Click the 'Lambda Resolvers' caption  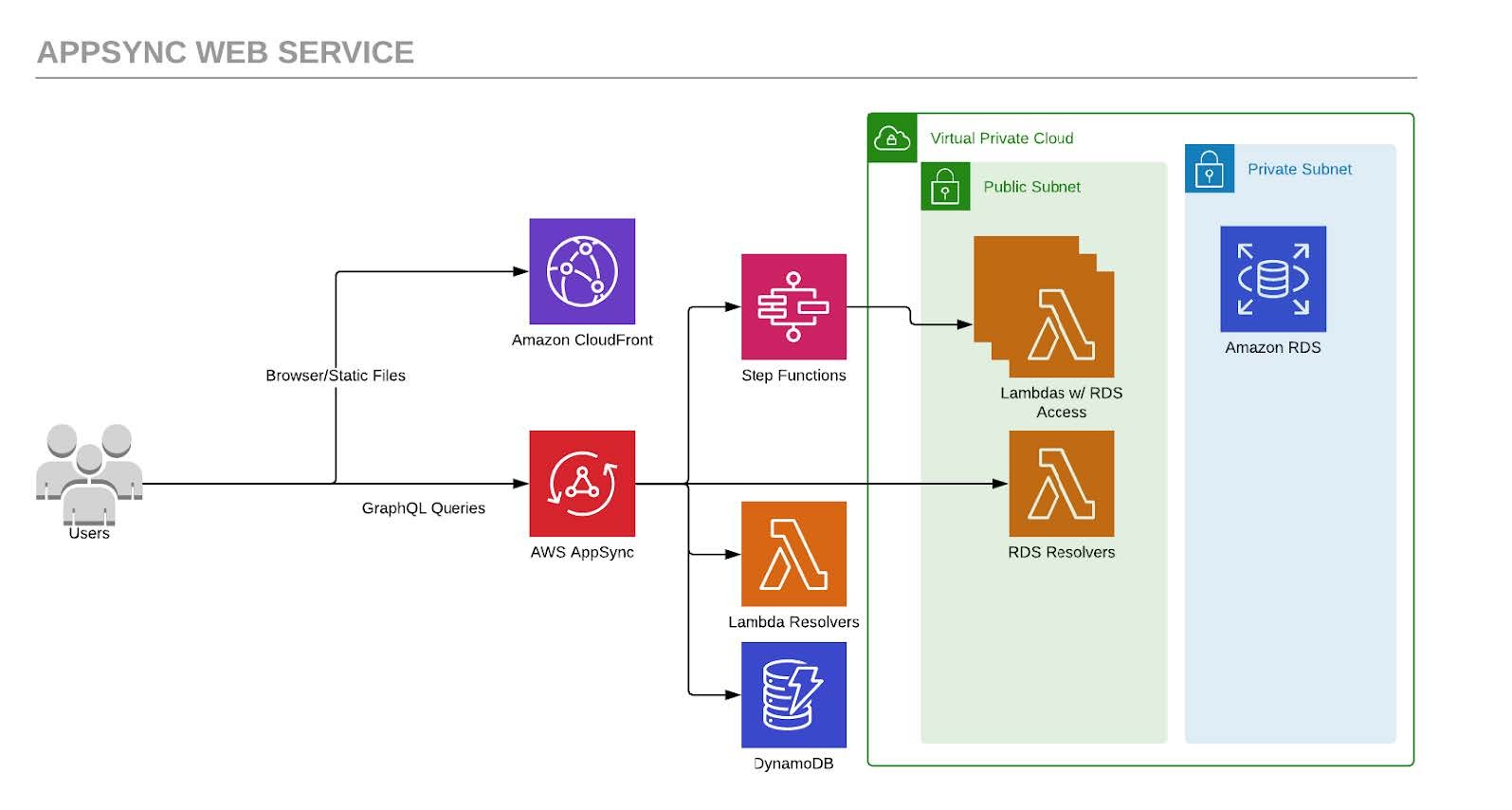pos(793,622)
